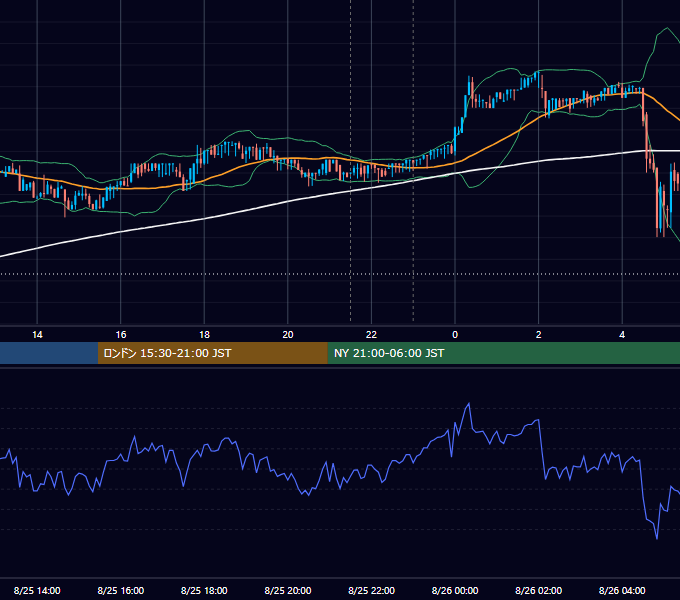Click the tall bullish candle just after hour 0
The height and width of the screenshot is (600, 680).
[x=465, y=106]
